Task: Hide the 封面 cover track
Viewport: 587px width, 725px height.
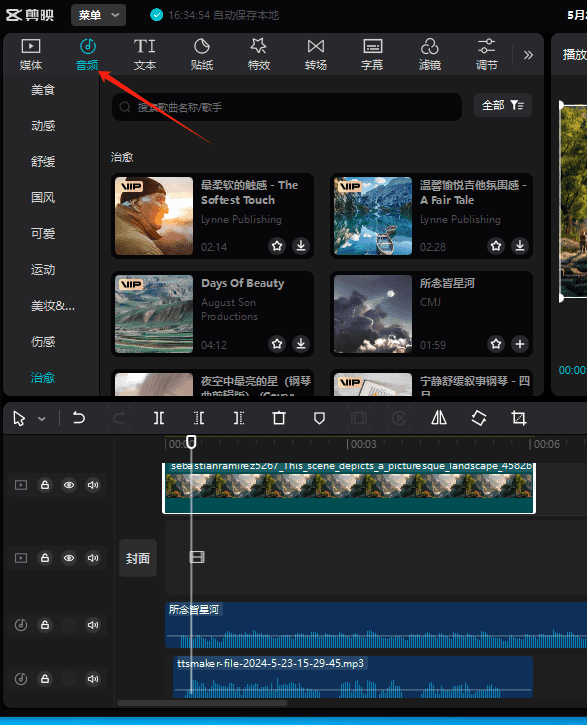Action: 69,558
